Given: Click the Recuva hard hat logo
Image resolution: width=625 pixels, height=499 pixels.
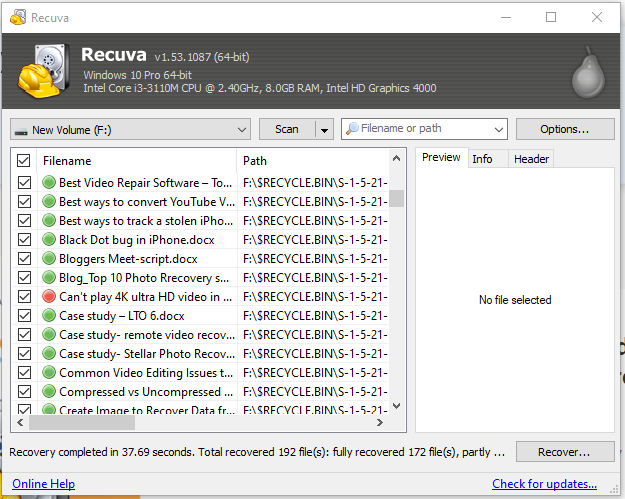Looking at the screenshot, I should tap(43, 71).
